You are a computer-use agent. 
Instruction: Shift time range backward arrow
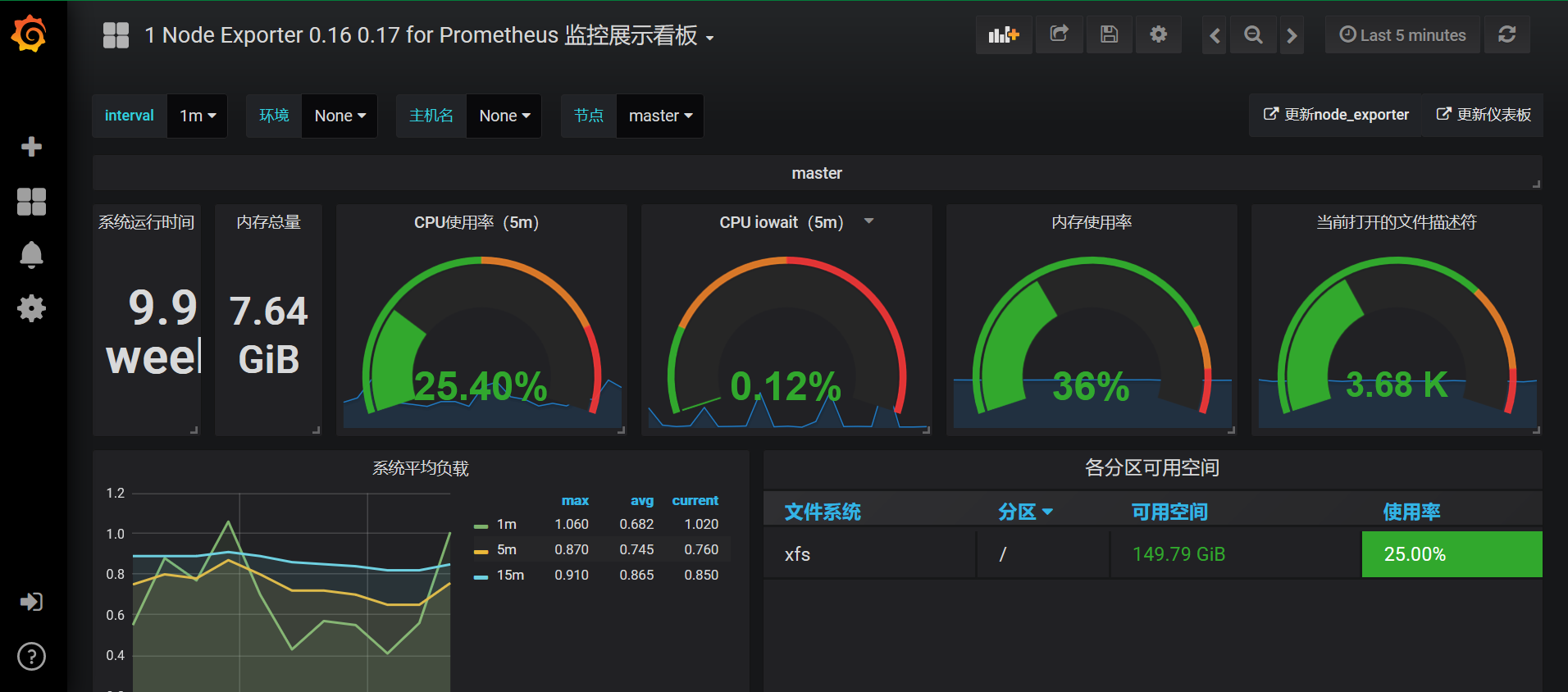point(1215,35)
